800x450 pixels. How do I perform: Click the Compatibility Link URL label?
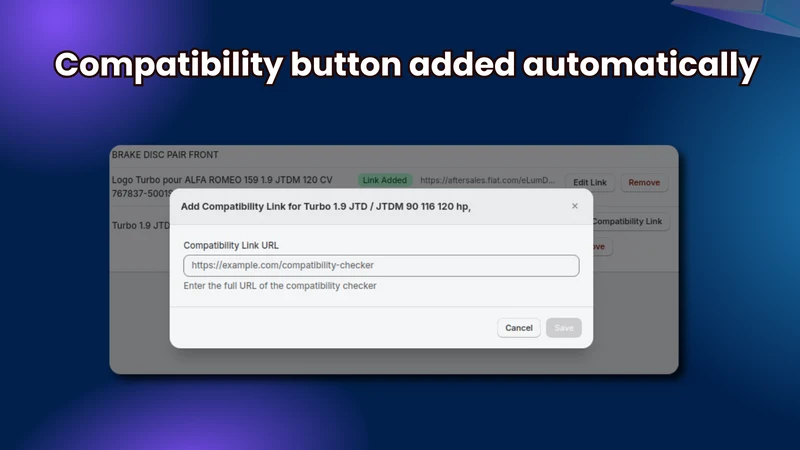click(x=231, y=245)
